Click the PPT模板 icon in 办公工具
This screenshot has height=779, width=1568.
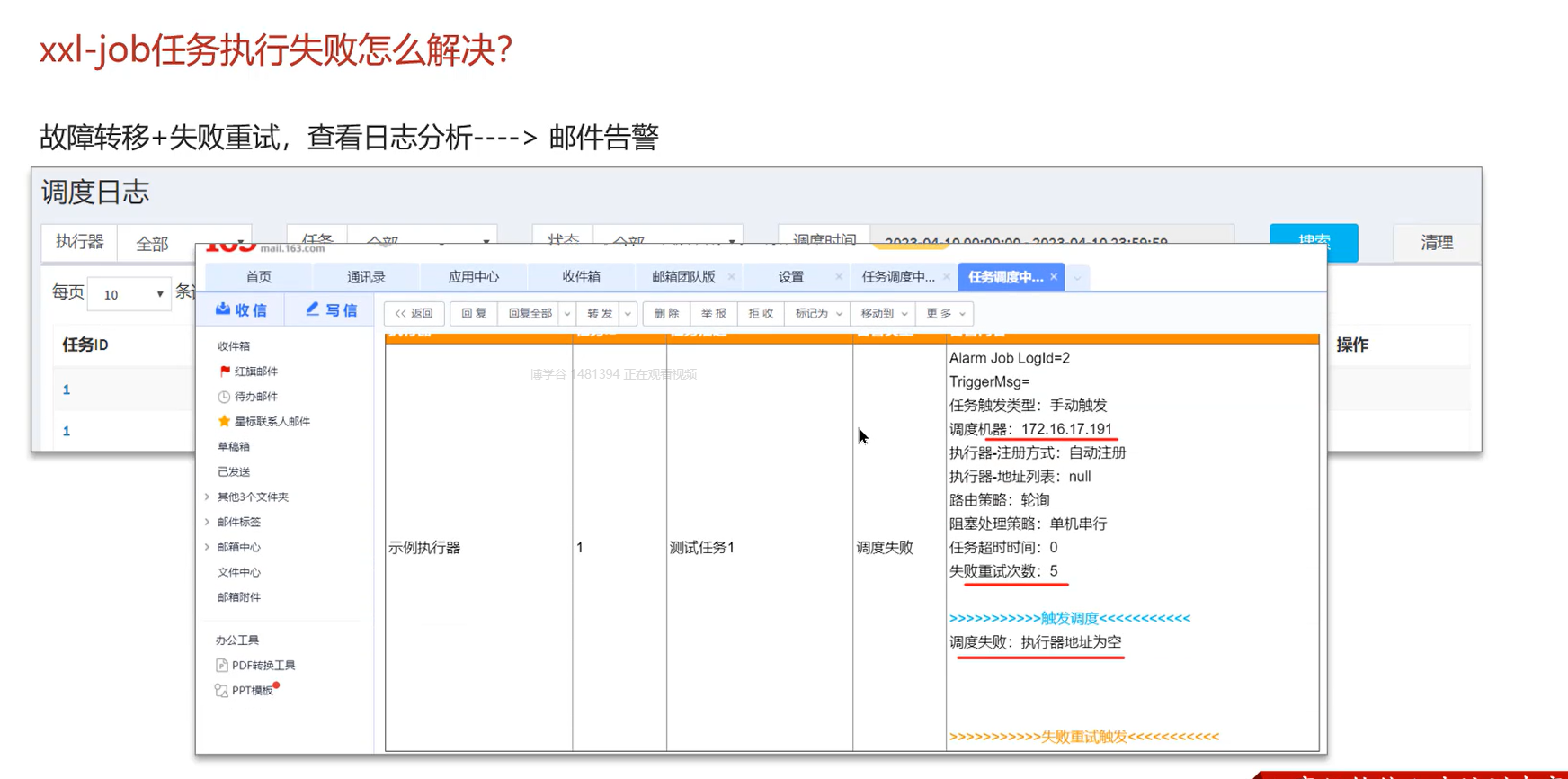221,690
